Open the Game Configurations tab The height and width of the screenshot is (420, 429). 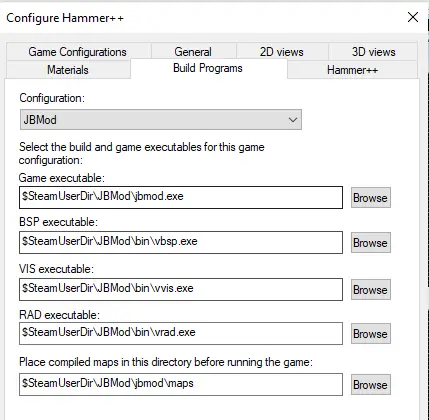(x=77, y=52)
